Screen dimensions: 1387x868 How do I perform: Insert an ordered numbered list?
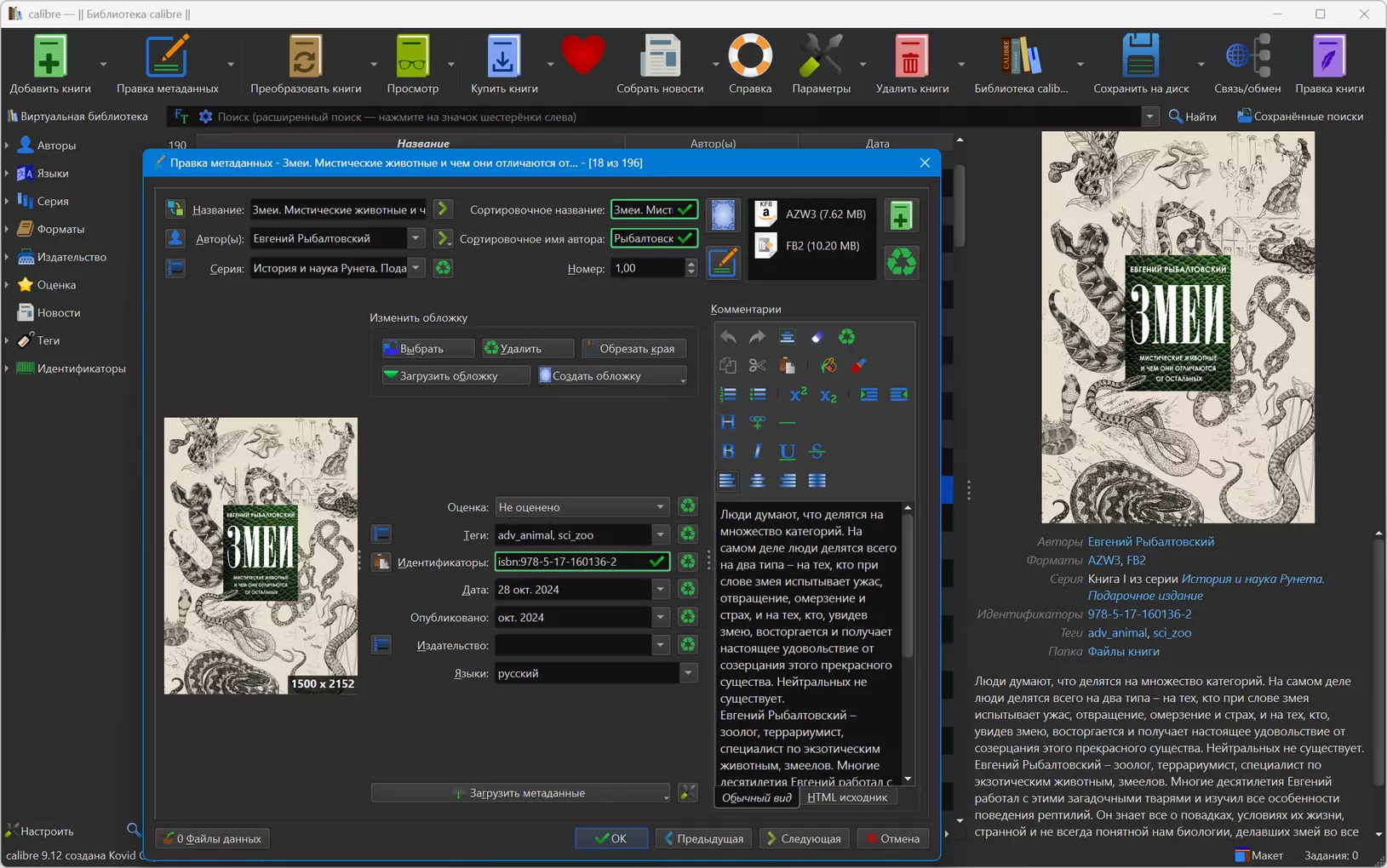[x=728, y=395]
